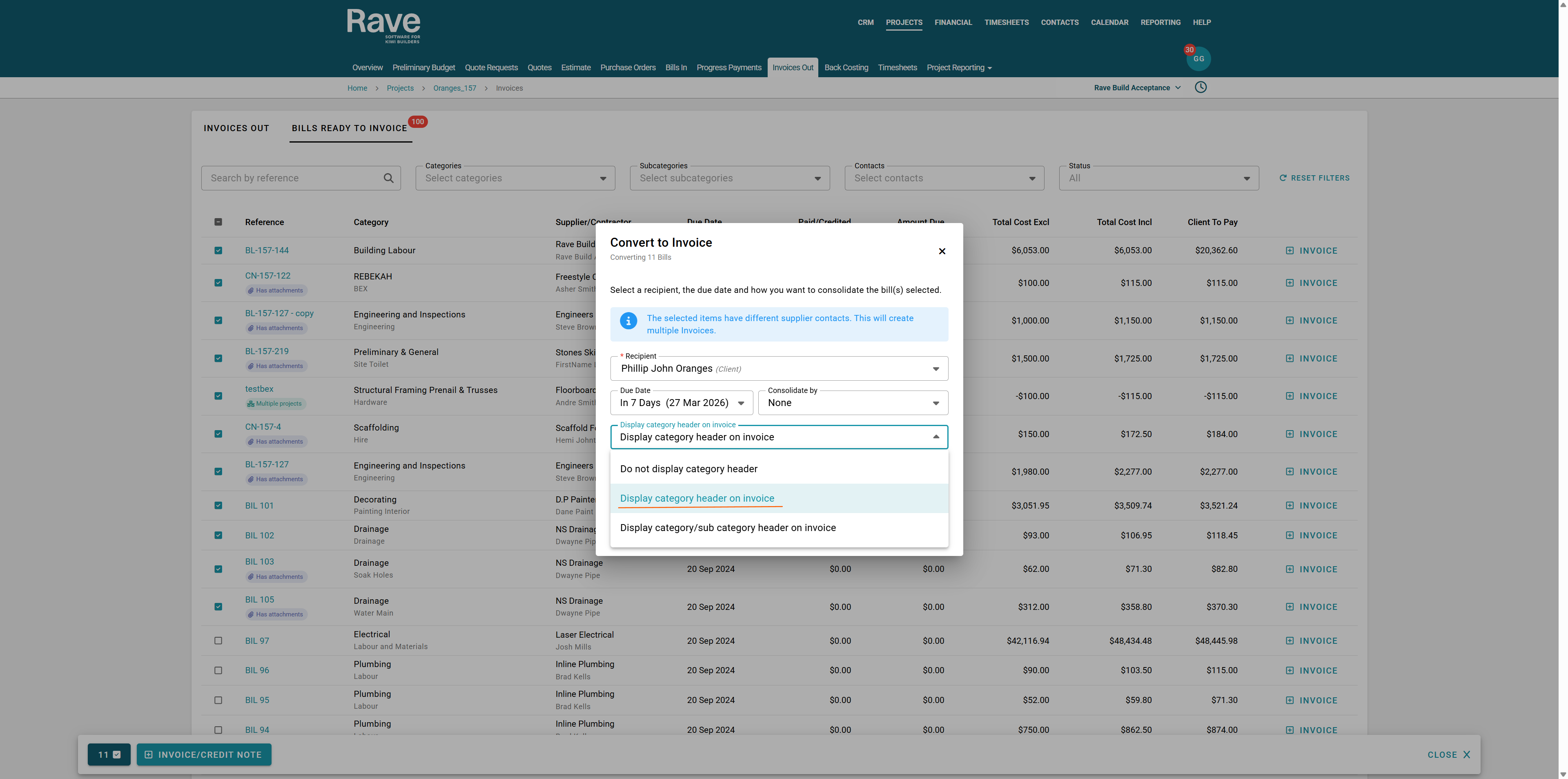Image resolution: width=1568 pixels, height=779 pixels.
Task: Click the Invoice/Credit Note button
Action: click(204, 754)
